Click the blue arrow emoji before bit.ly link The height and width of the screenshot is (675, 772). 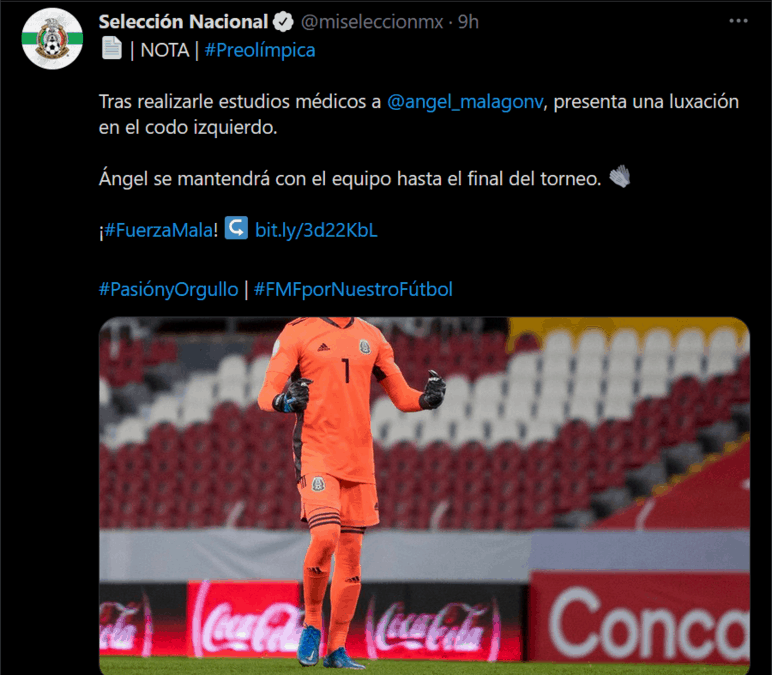(x=236, y=228)
